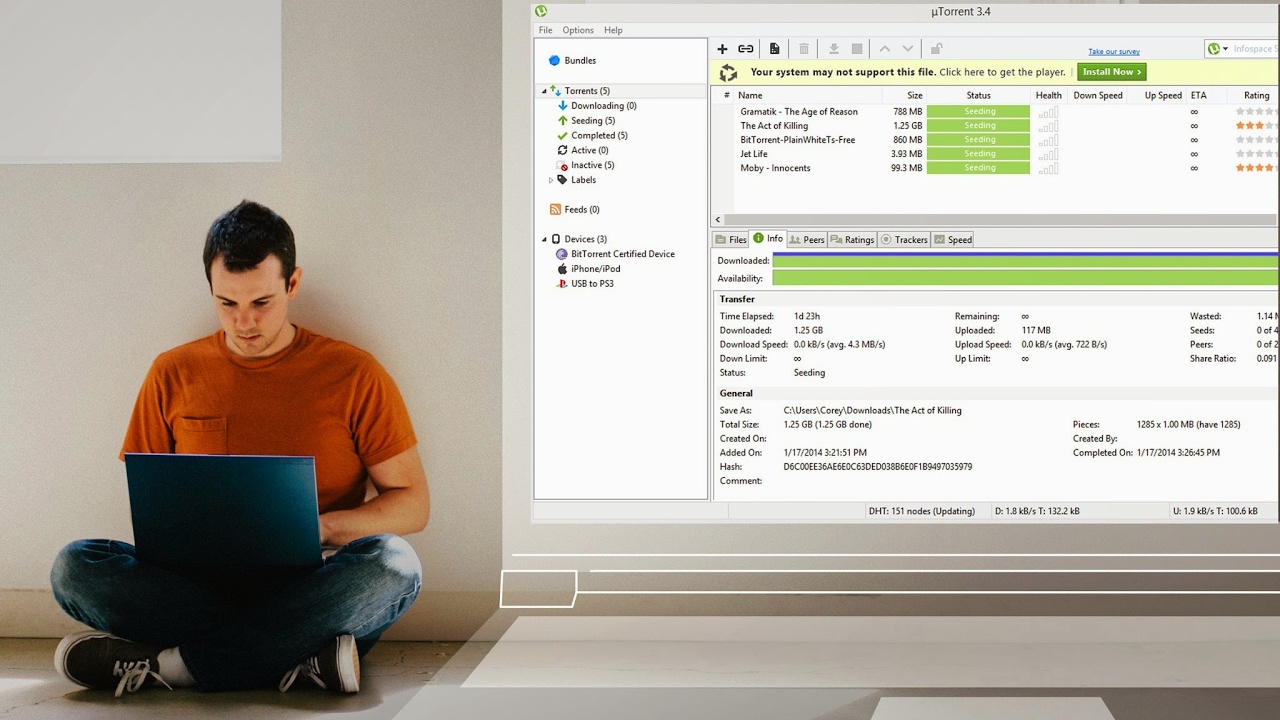Viewport: 1280px width, 720px height.
Task: Follow the Take our survey link
Action: 1114,52
